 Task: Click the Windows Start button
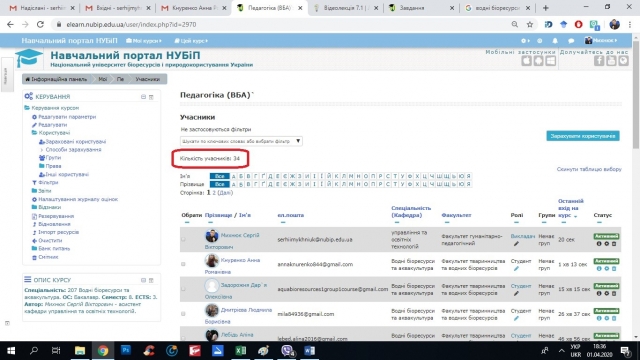pos(11,350)
